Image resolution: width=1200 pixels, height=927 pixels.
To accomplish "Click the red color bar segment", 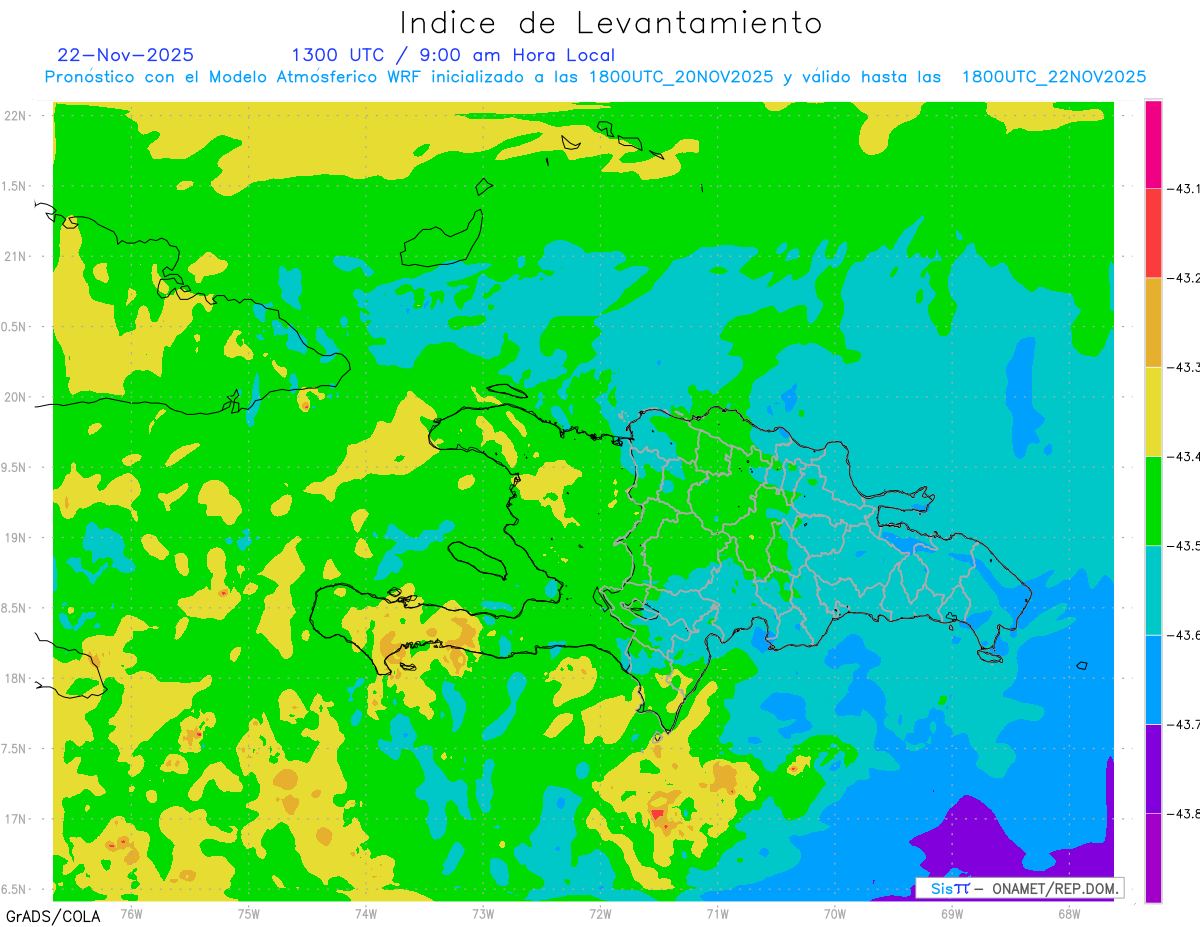I will coord(1153,233).
